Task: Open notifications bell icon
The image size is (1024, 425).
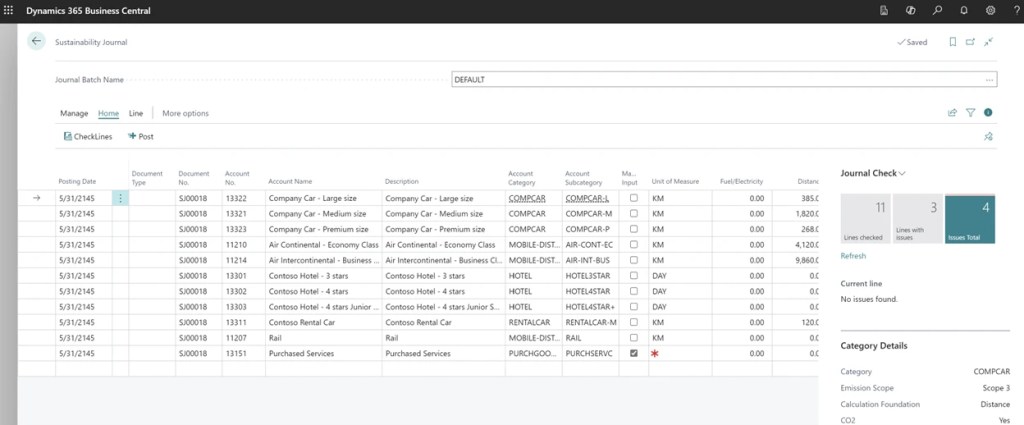Action: click(x=964, y=10)
